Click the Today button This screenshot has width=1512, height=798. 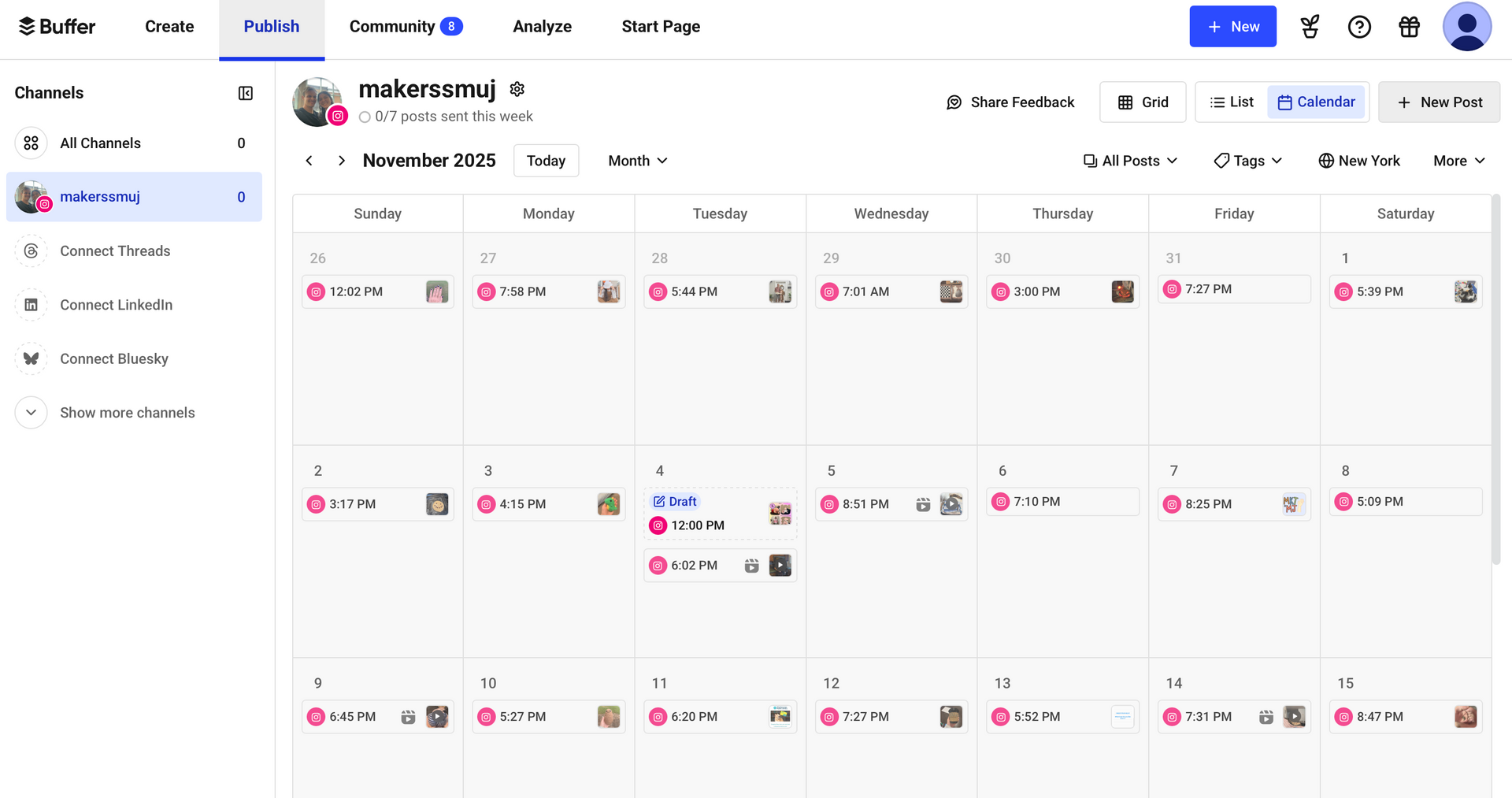pos(546,160)
